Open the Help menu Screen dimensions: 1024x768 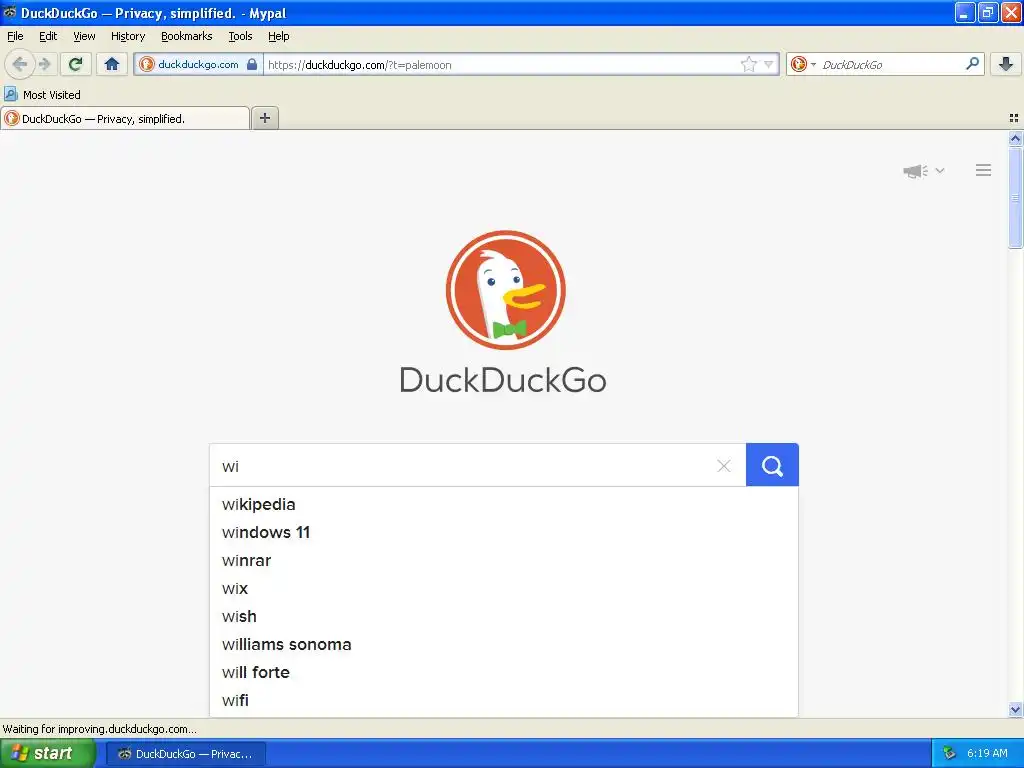278,36
